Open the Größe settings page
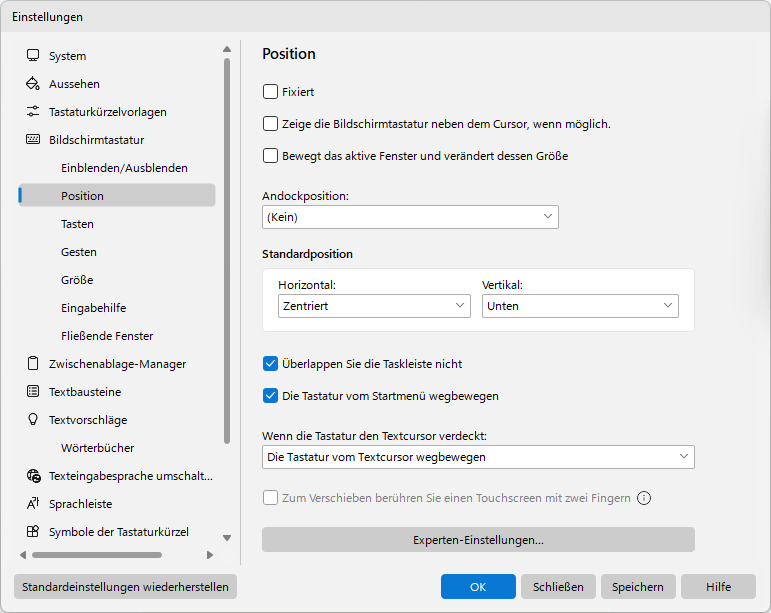Image resolution: width=771 pixels, height=613 pixels. pos(117,280)
